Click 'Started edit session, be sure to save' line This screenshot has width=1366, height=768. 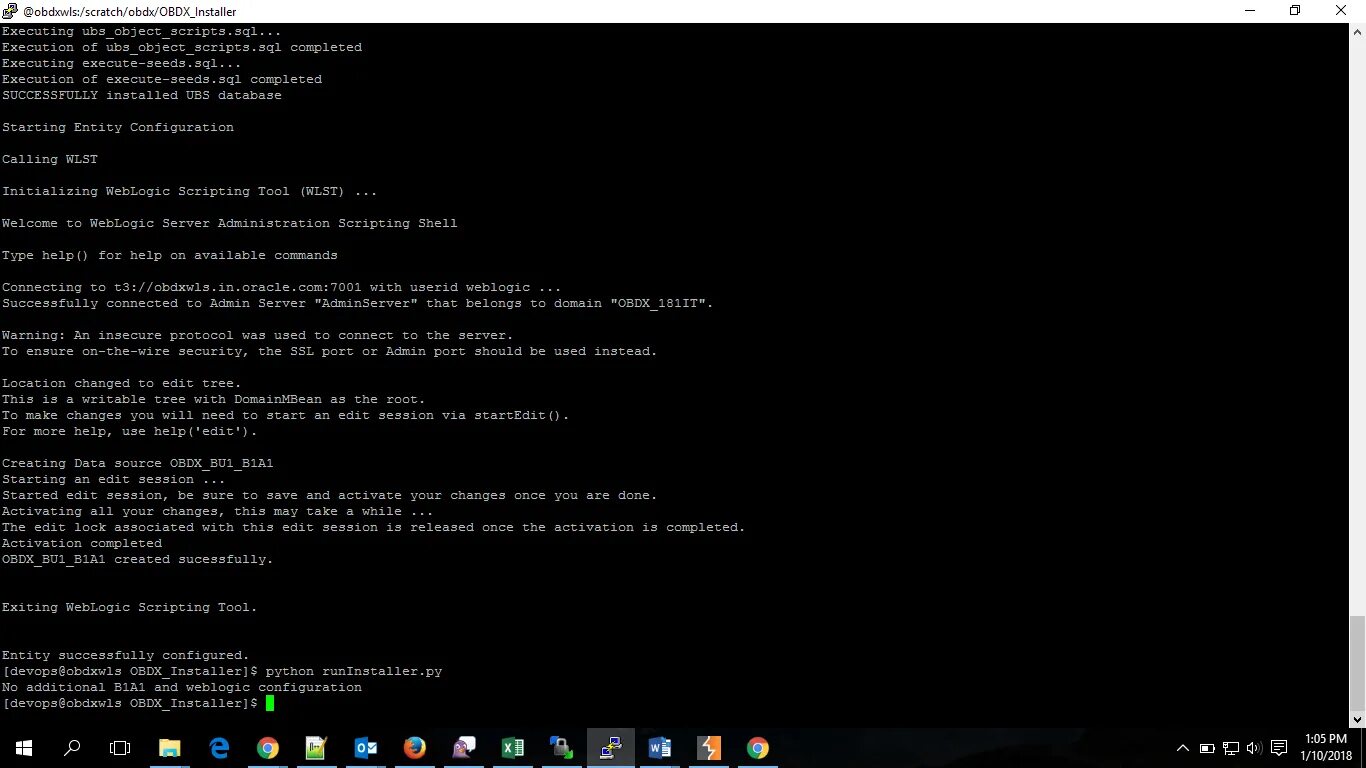point(329,495)
